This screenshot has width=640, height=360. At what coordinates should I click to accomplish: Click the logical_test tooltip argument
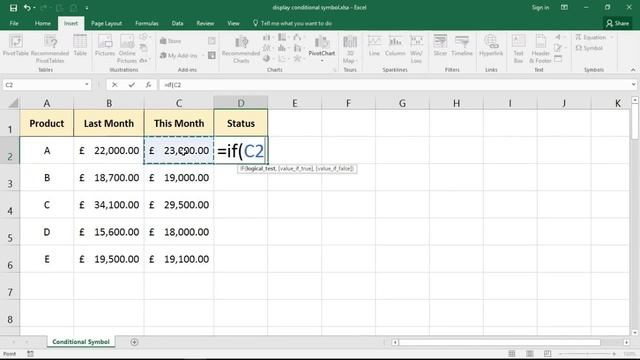(261, 169)
